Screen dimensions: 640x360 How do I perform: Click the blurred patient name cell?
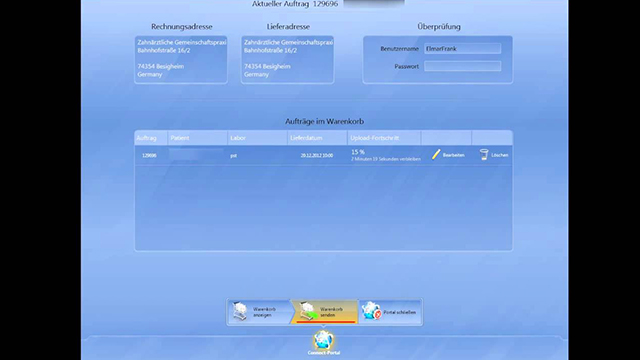pyautogui.click(x=196, y=154)
